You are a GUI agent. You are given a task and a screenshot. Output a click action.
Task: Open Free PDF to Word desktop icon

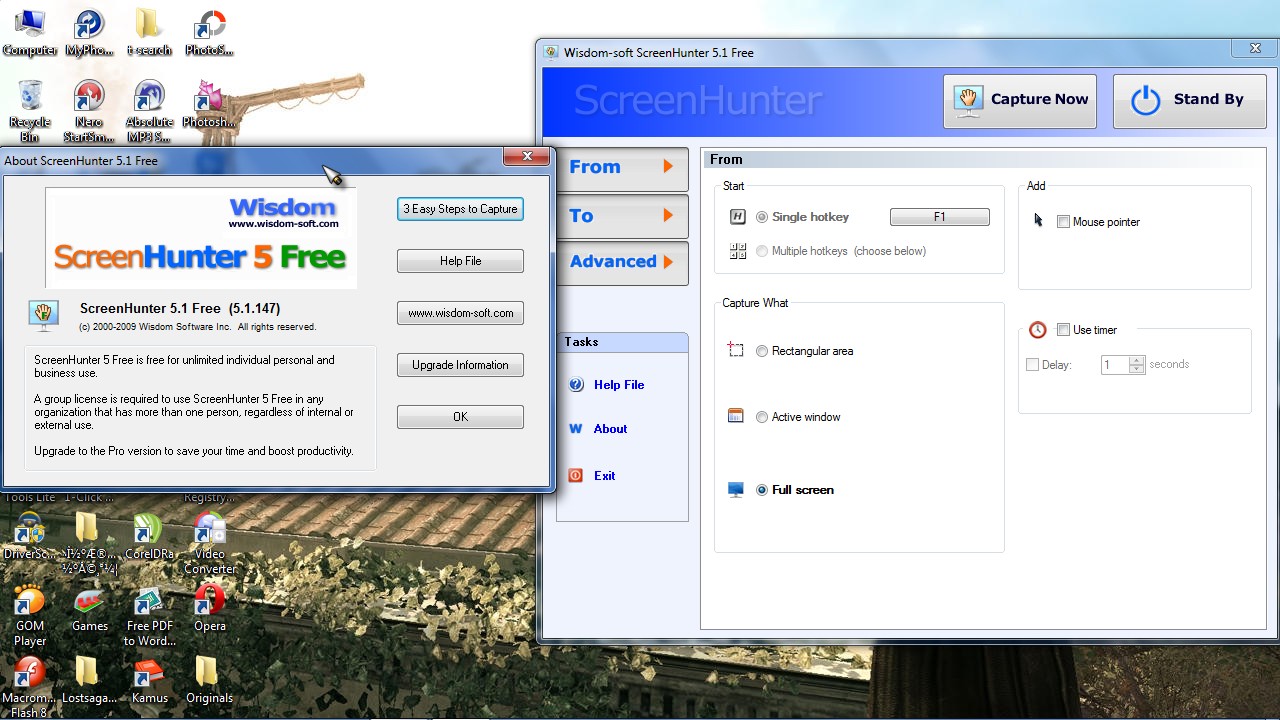(x=149, y=615)
